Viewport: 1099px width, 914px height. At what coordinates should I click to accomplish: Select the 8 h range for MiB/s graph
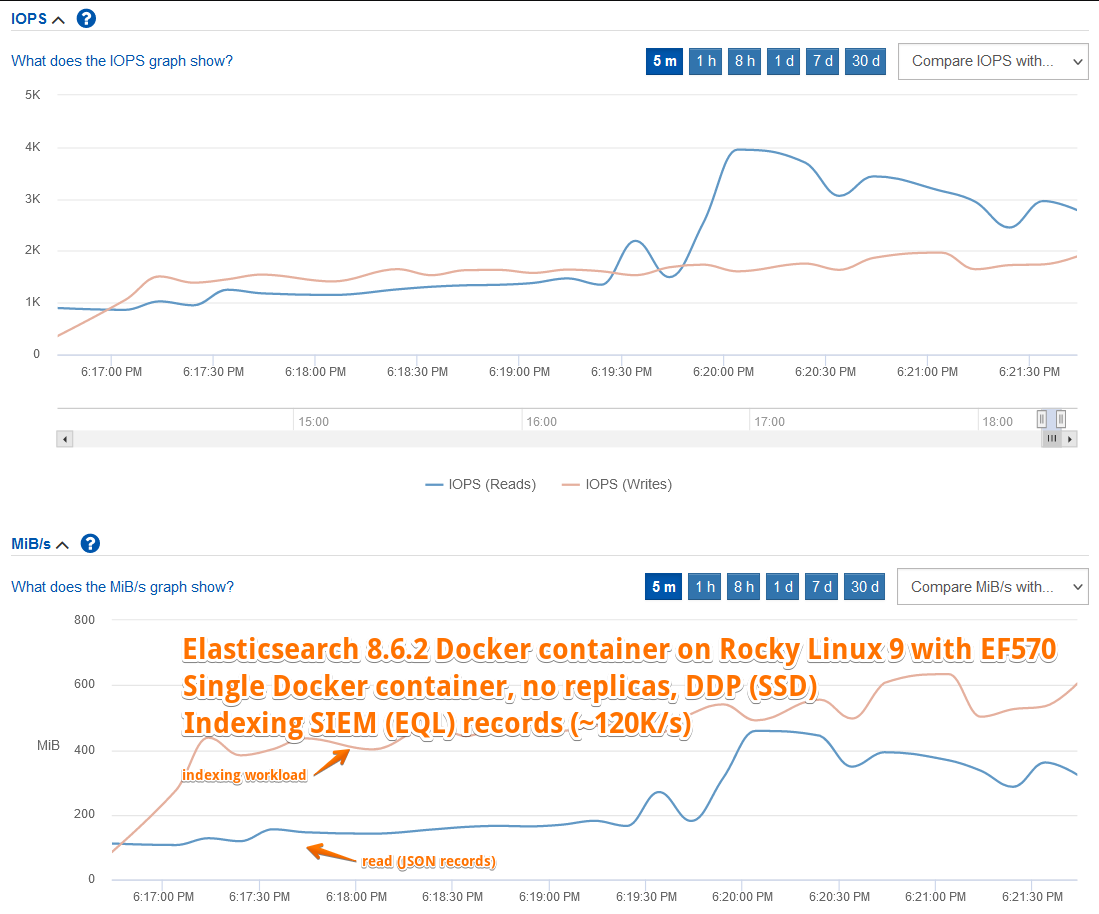pos(744,587)
